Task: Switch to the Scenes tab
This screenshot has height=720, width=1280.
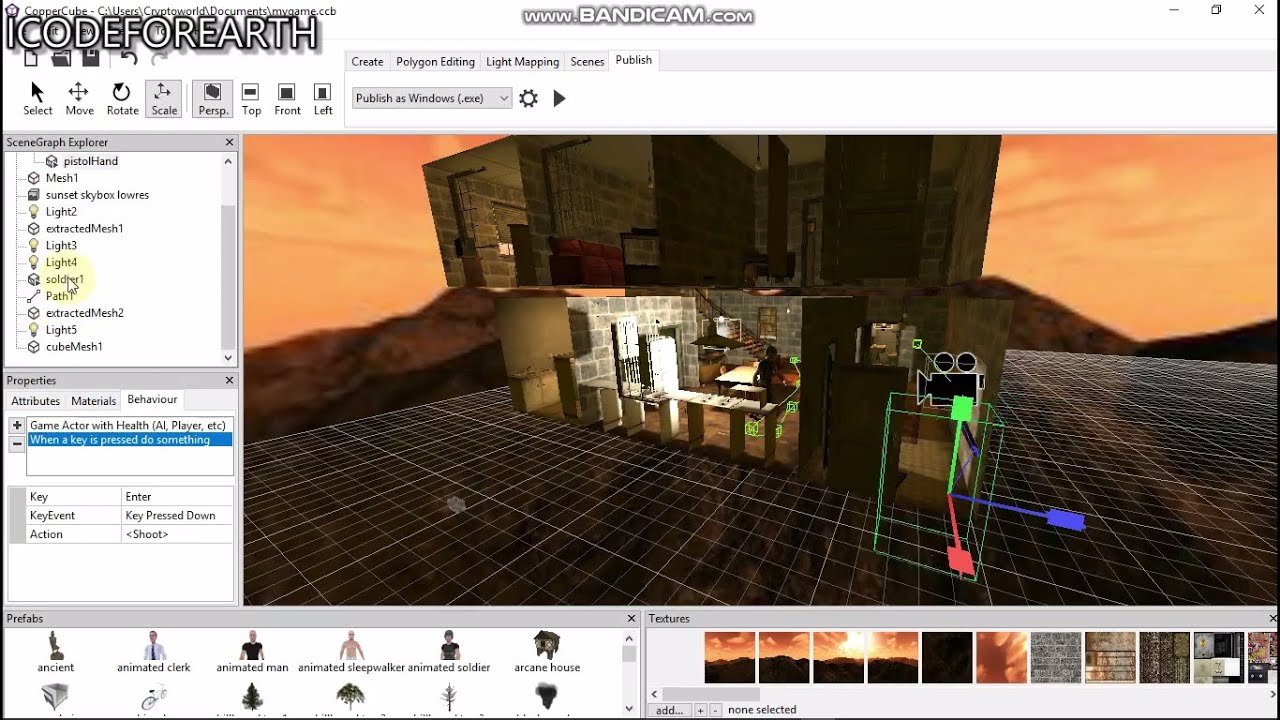Action: coord(587,61)
